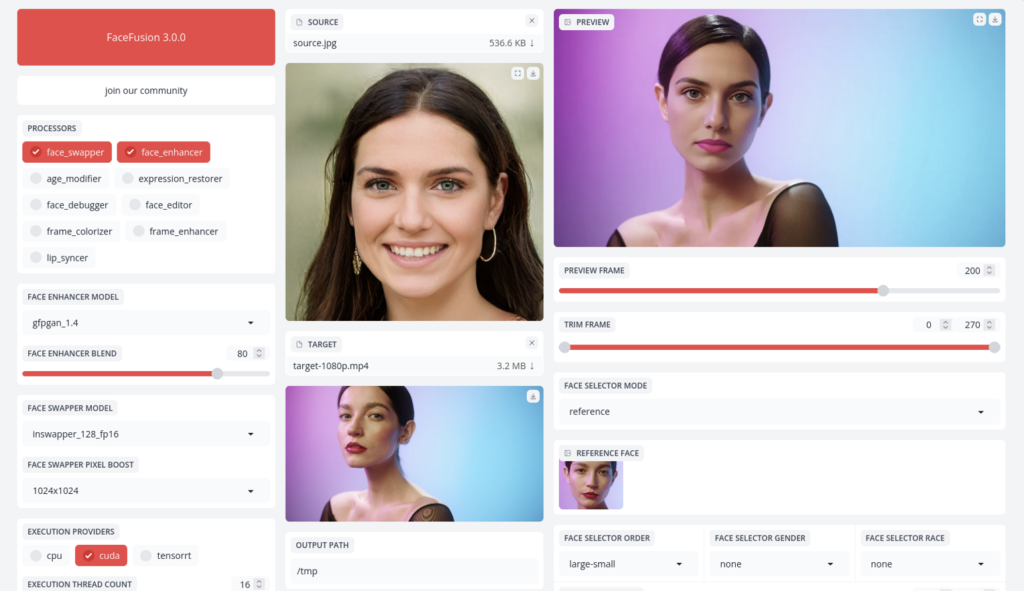
Task: Click the join our community button
Action: pyautogui.click(x=145, y=90)
